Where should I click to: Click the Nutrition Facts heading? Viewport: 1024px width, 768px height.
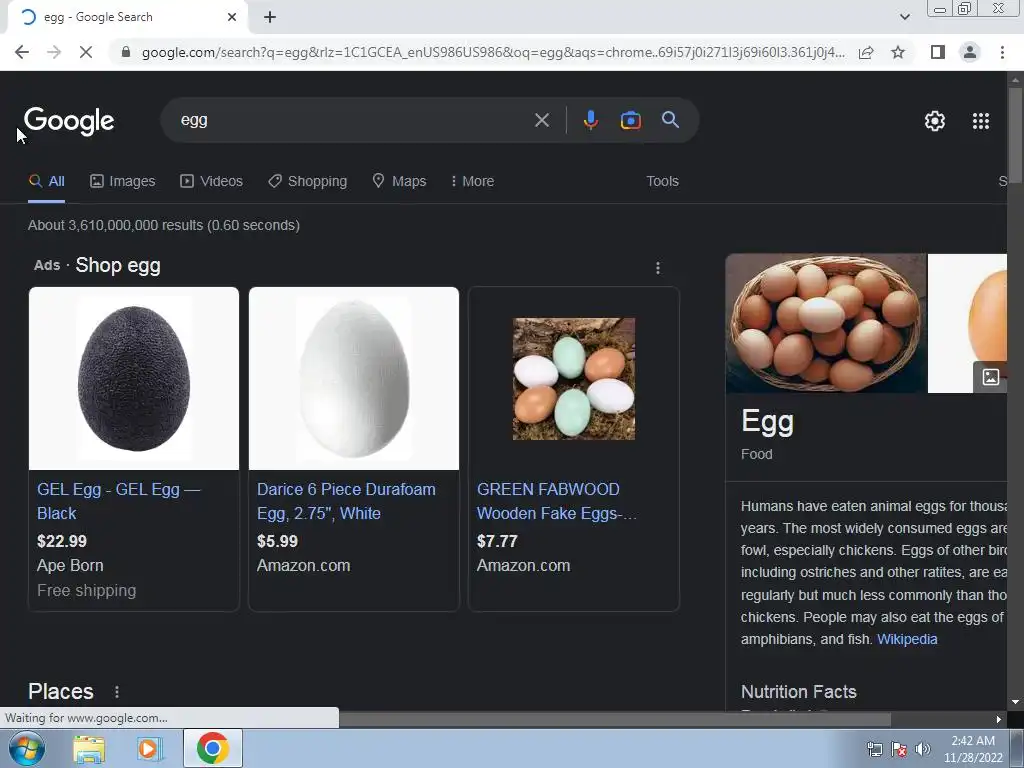pos(799,692)
